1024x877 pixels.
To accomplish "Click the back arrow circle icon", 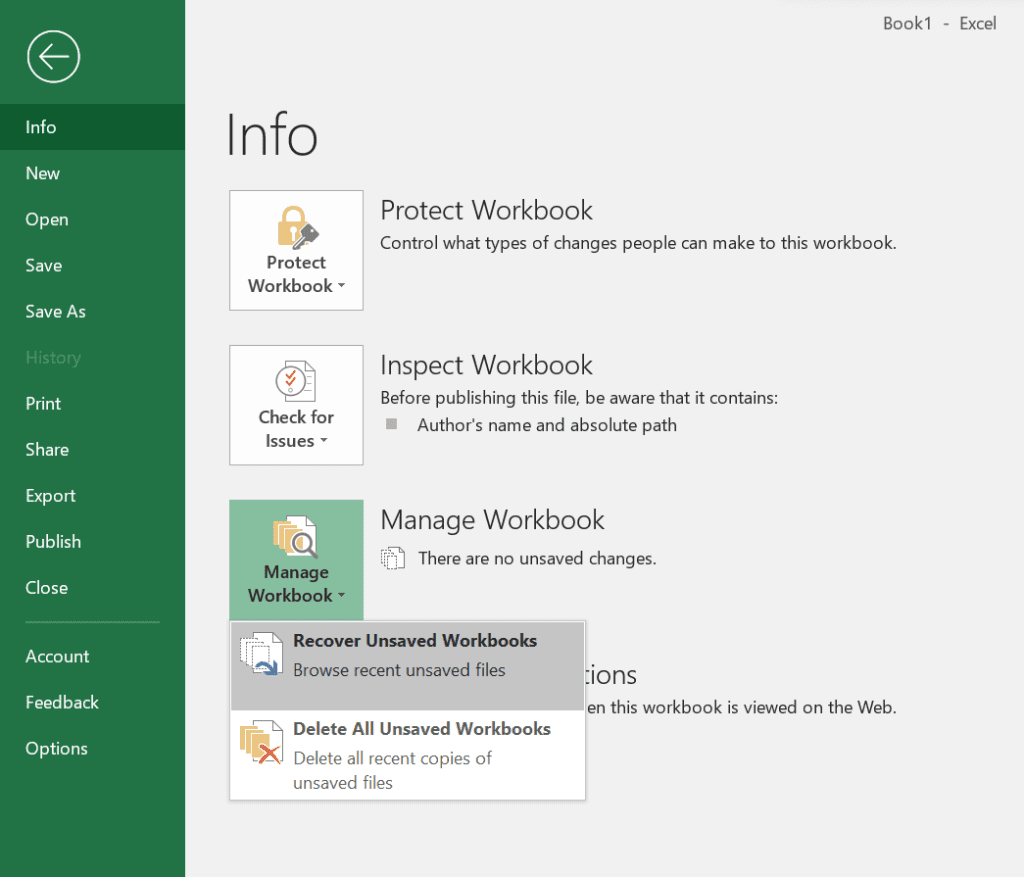I will tap(54, 57).
